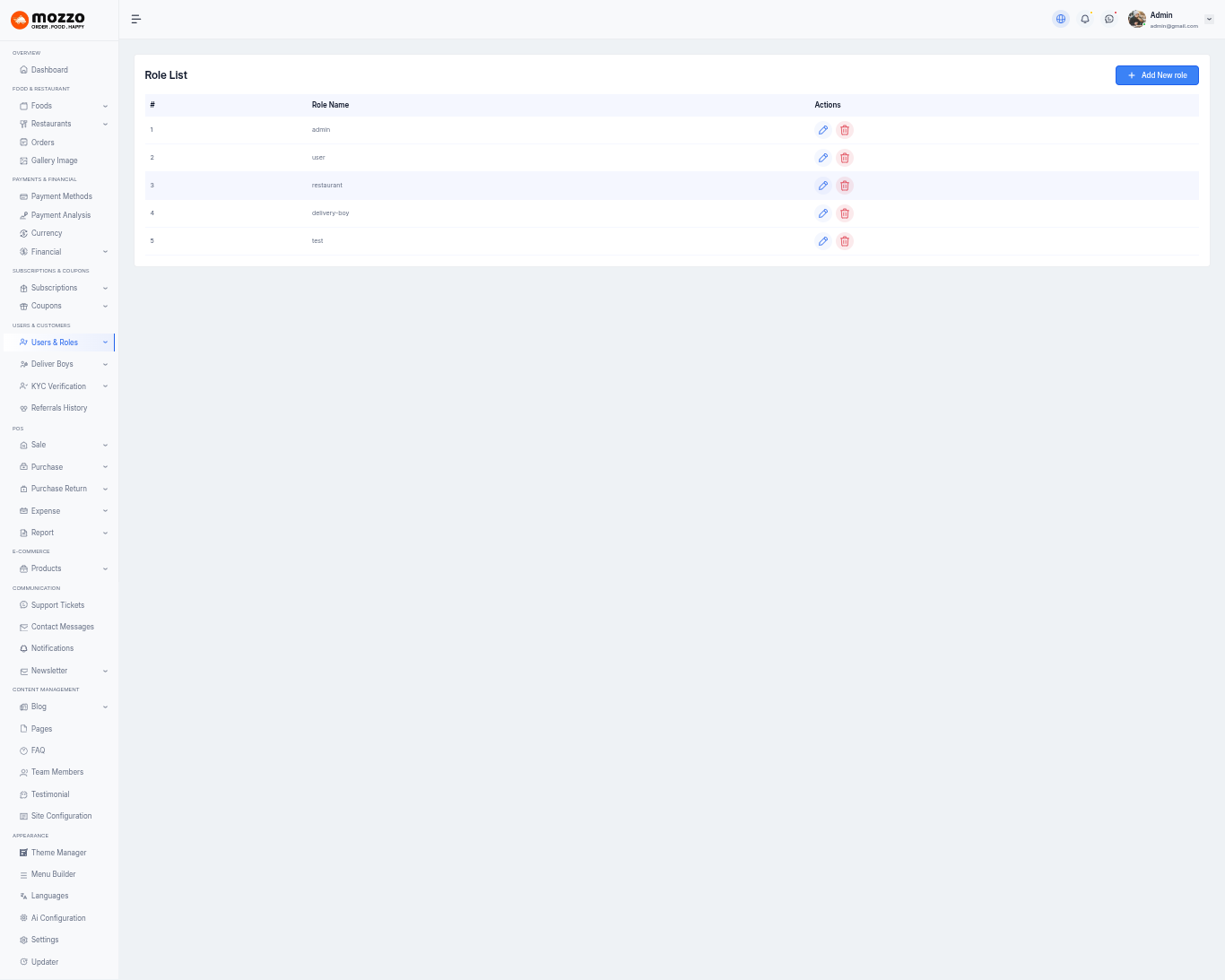The width and height of the screenshot is (1225, 980).
Task: Go to Support Tickets page
Action: 57,605
